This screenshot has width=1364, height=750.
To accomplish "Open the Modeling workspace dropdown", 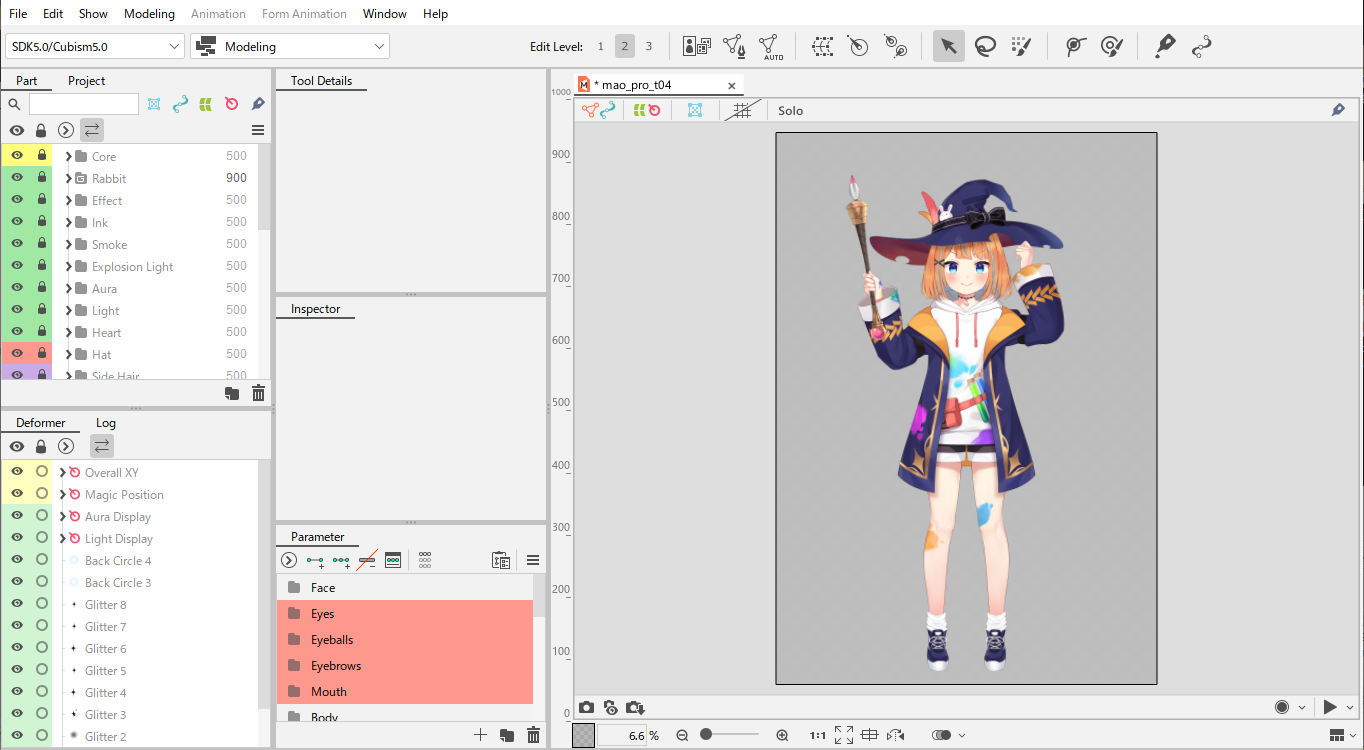I will (290, 46).
